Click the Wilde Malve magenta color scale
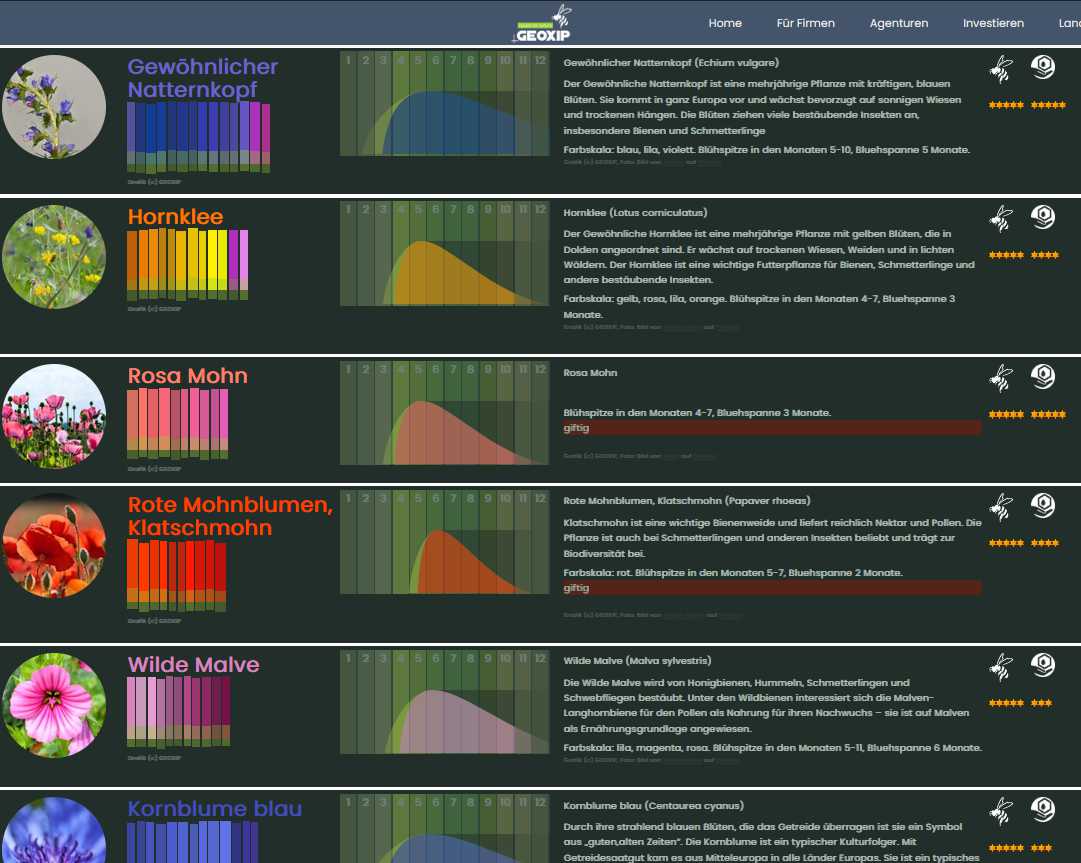Screen dimensions: 1081x863 pos(179,712)
